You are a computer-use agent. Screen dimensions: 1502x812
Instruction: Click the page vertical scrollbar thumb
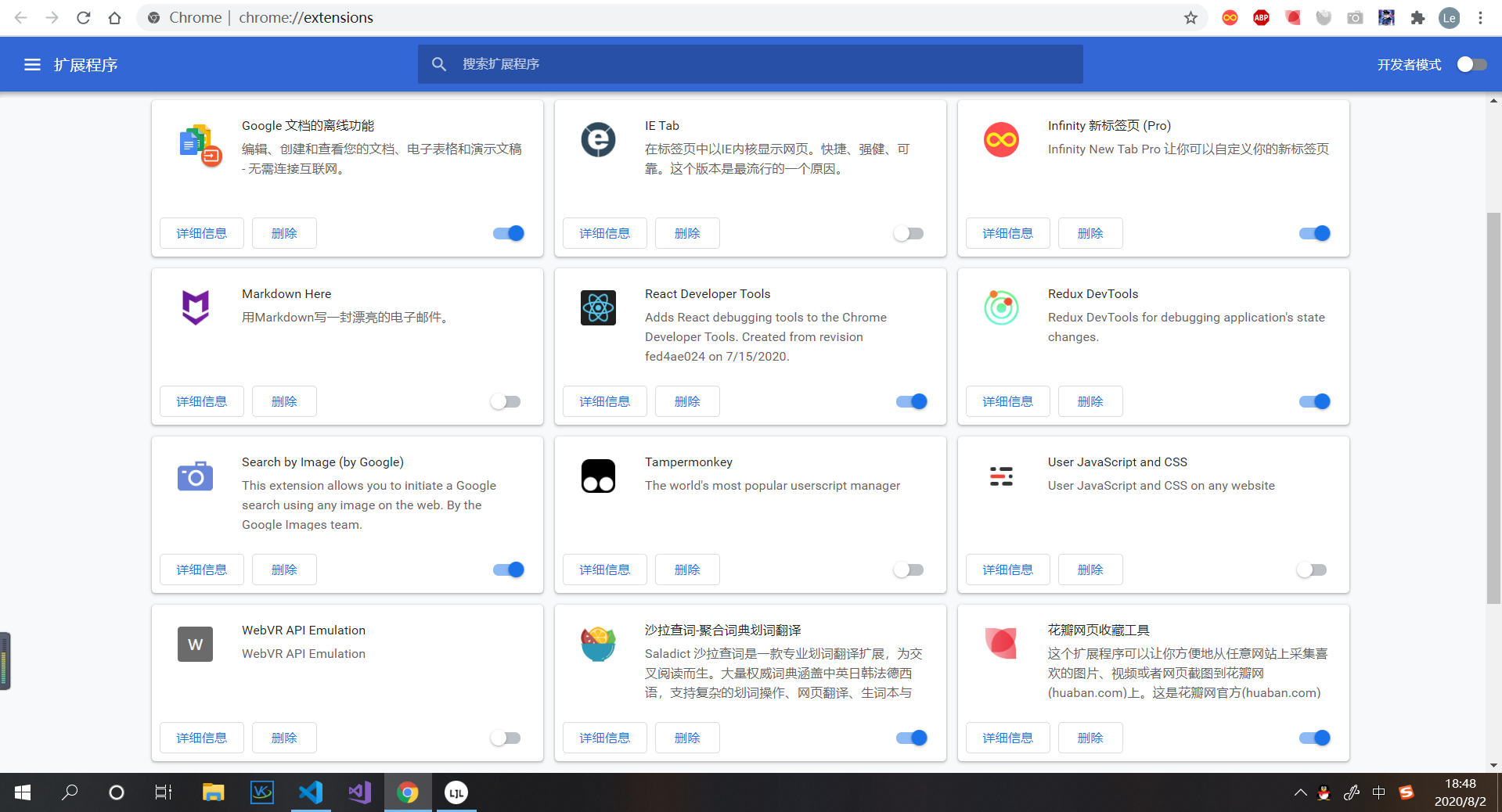pos(1493,408)
